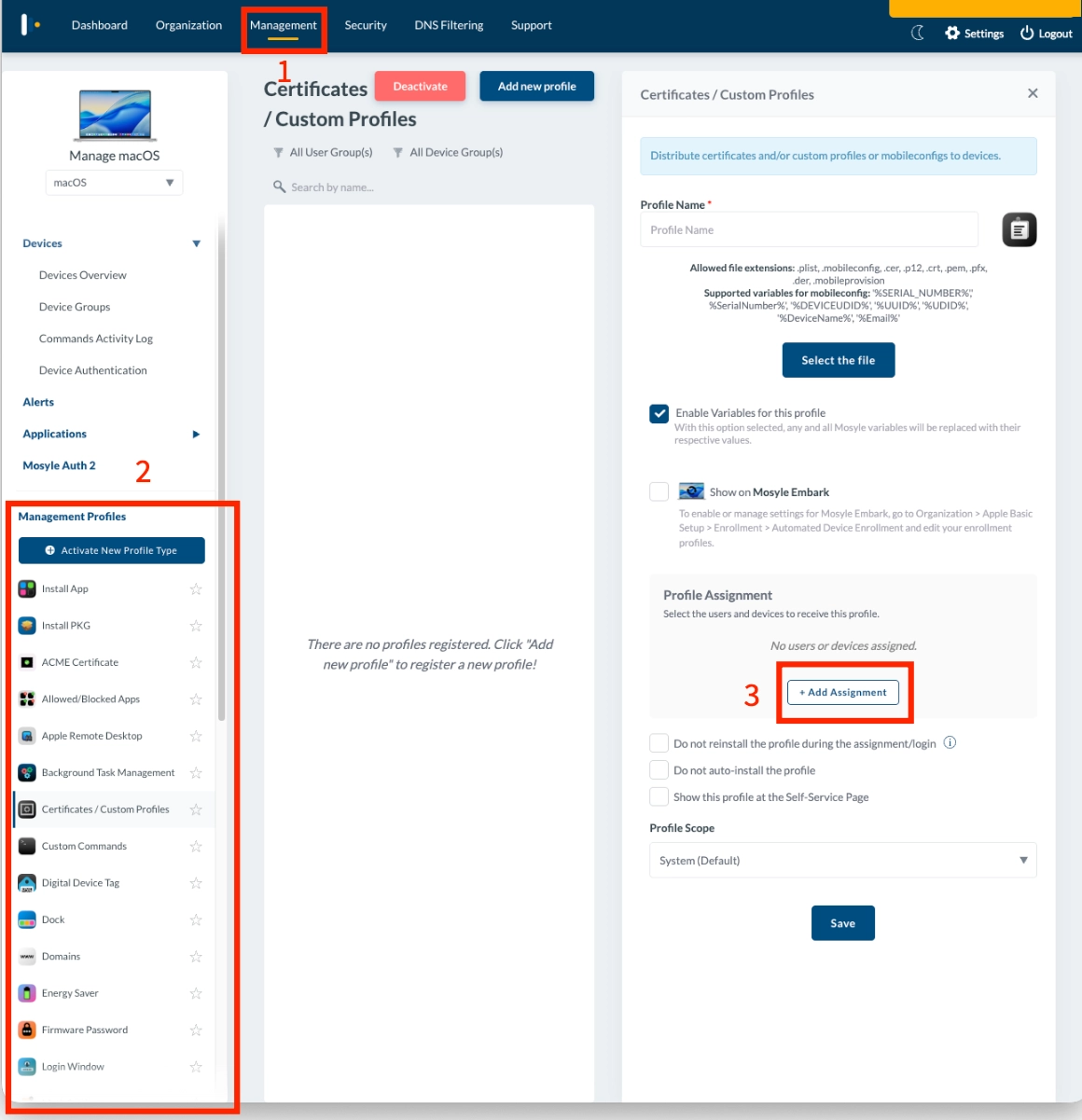Open Commands Activity Log
1082x1120 pixels.
[x=96, y=339]
